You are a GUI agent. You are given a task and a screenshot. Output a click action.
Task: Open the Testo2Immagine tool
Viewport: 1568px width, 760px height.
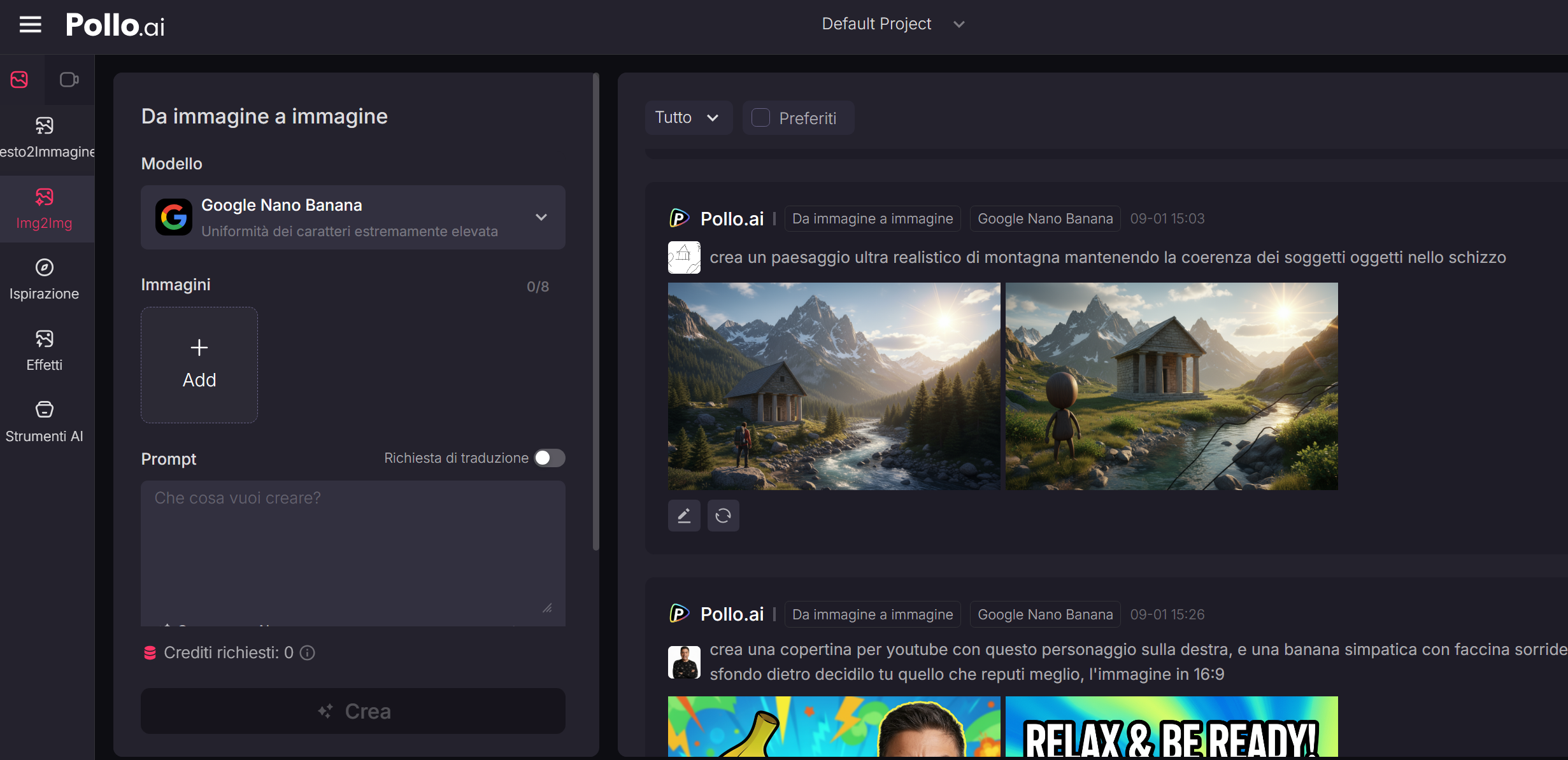point(46,137)
